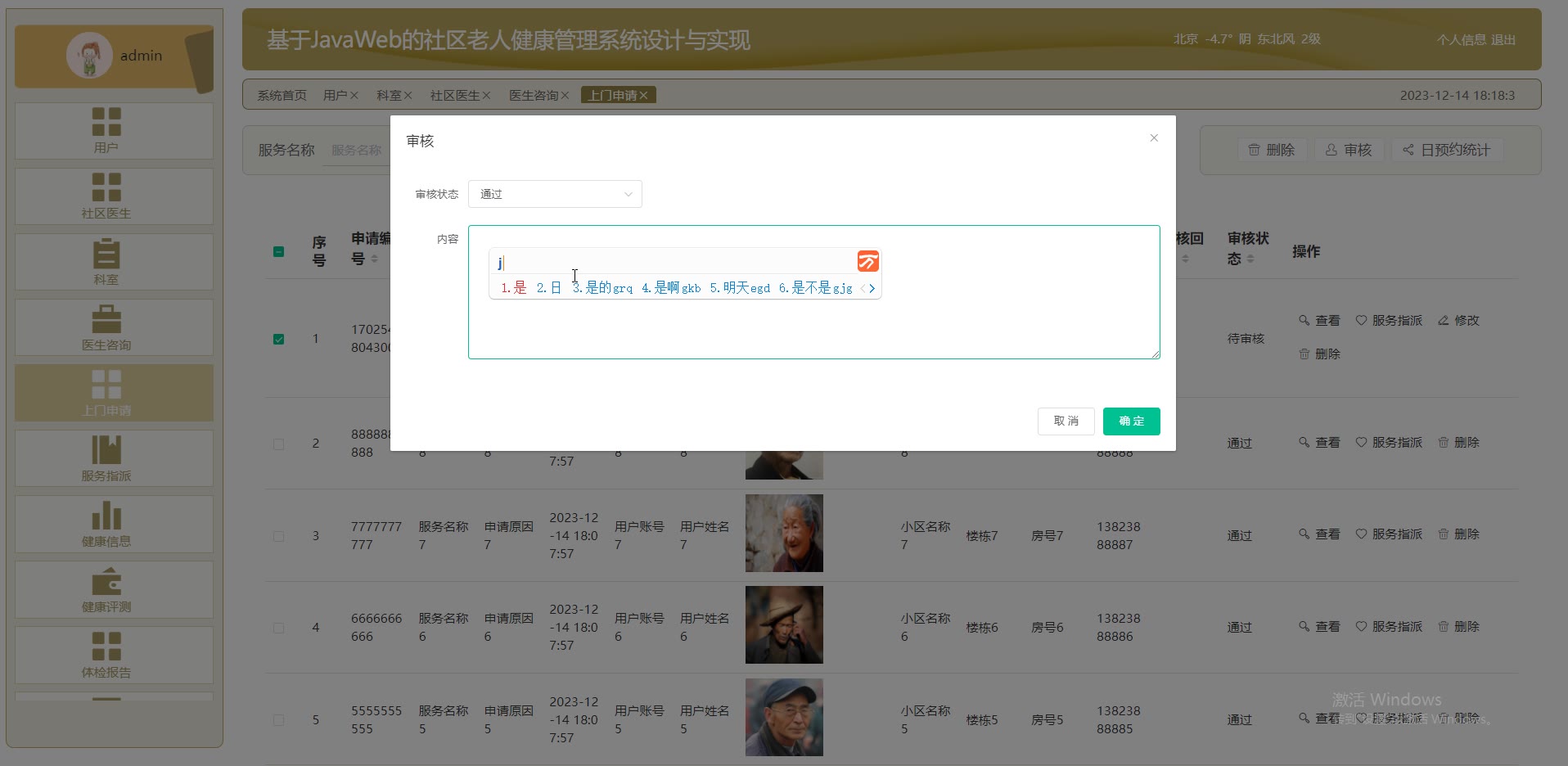Focus the 内容 textarea

pyautogui.click(x=813, y=292)
